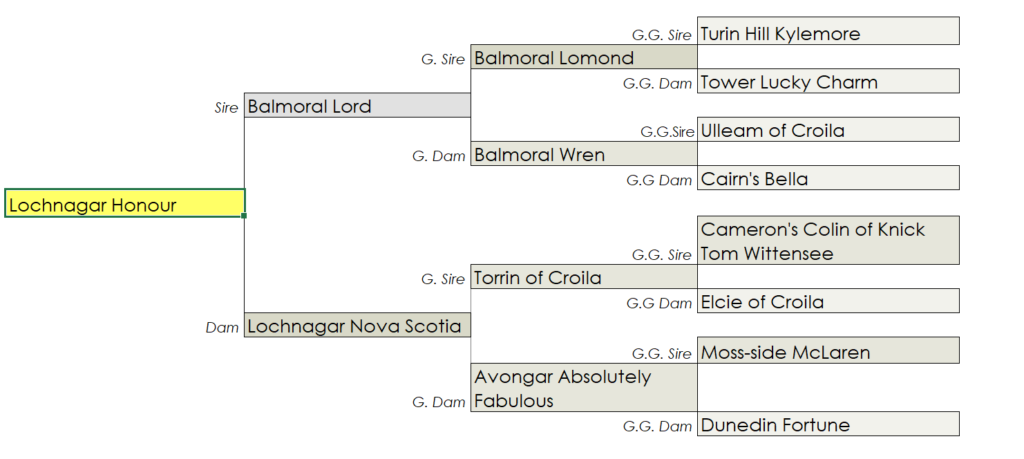This screenshot has height=459, width=1024.
Task: Select the yellow Lochnagar Honour cell
Action: pyautogui.click(x=124, y=204)
